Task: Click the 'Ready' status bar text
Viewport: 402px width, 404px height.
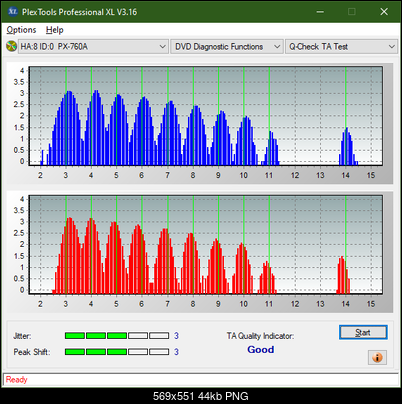Action: coord(16,379)
